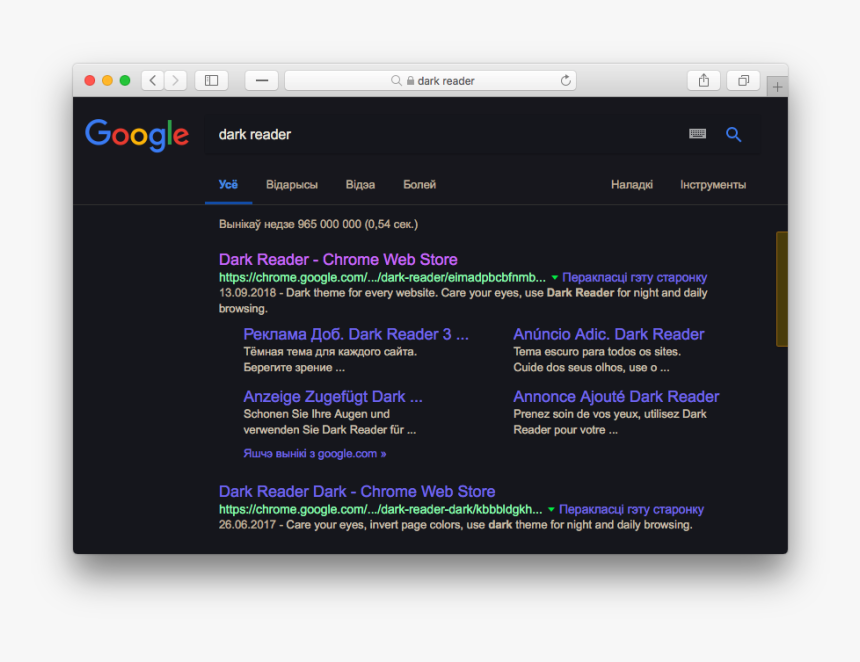The width and height of the screenshot is (860, 662).
Task: Click the Safari address bar field
Action: click(431, 81)
